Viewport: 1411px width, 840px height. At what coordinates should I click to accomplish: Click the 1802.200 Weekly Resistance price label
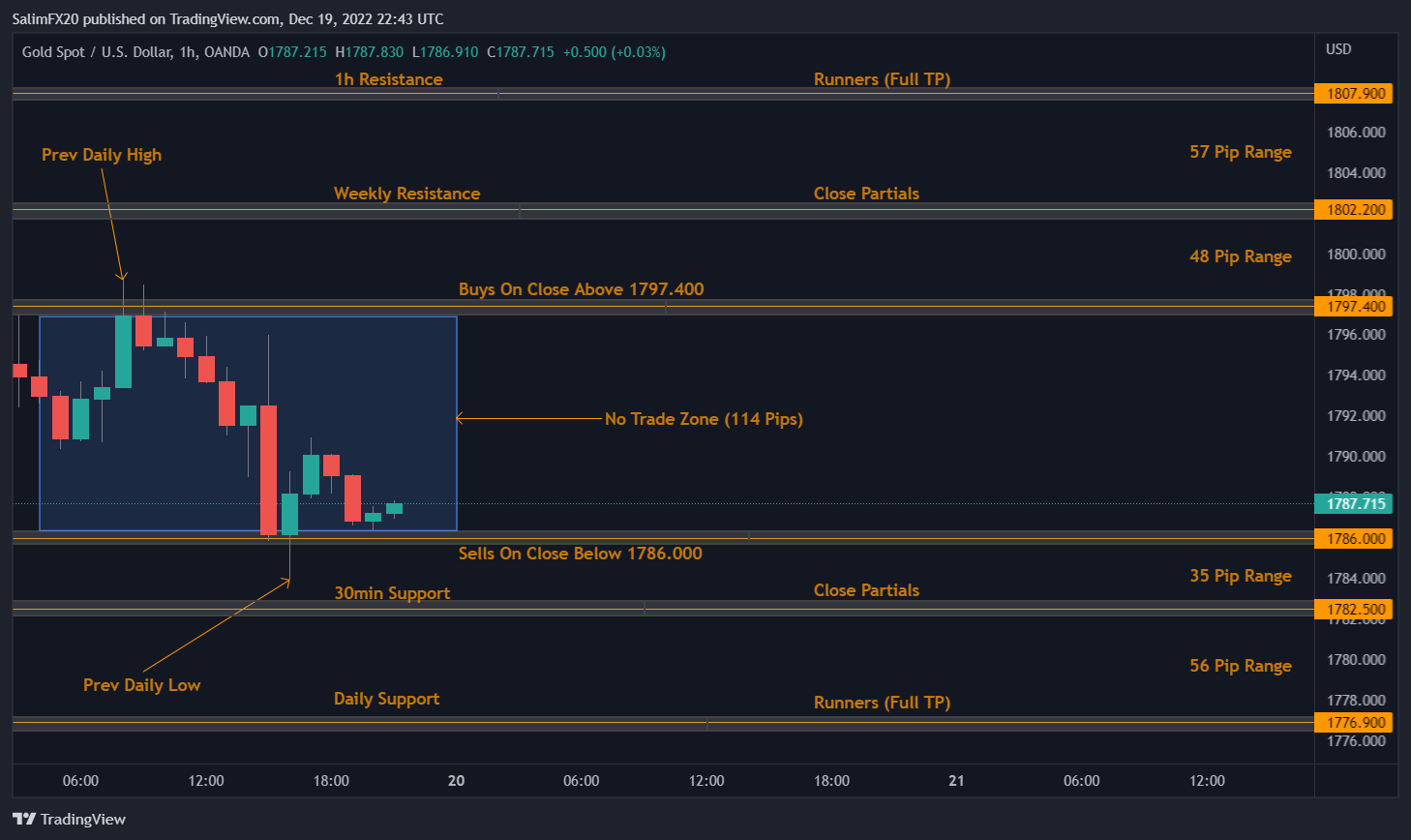coord(1354,209)
